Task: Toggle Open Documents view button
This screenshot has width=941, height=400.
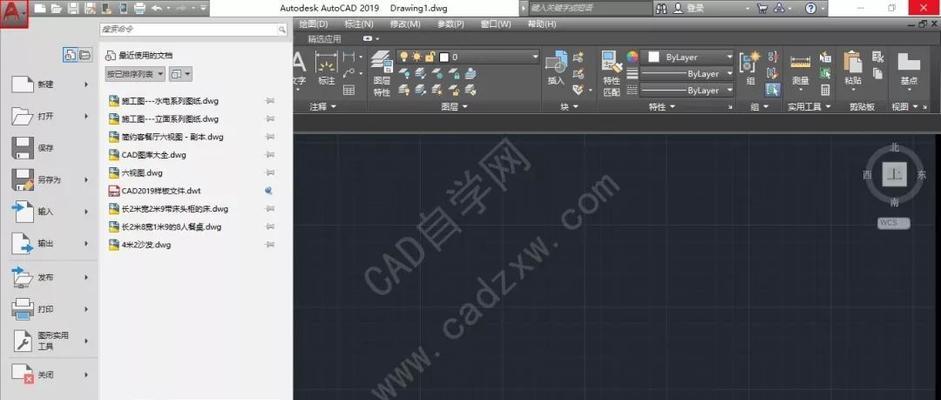Action: coord(85,55)
